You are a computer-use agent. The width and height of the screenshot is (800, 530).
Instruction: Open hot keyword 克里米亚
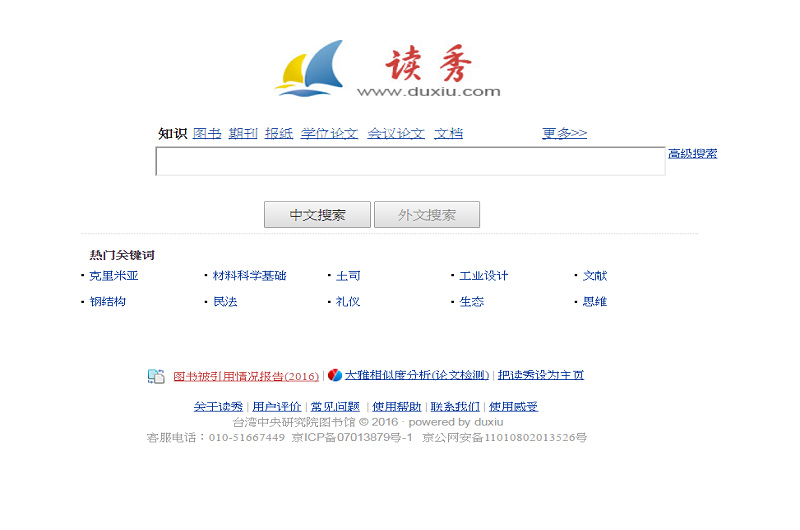(x=114, y=276)
